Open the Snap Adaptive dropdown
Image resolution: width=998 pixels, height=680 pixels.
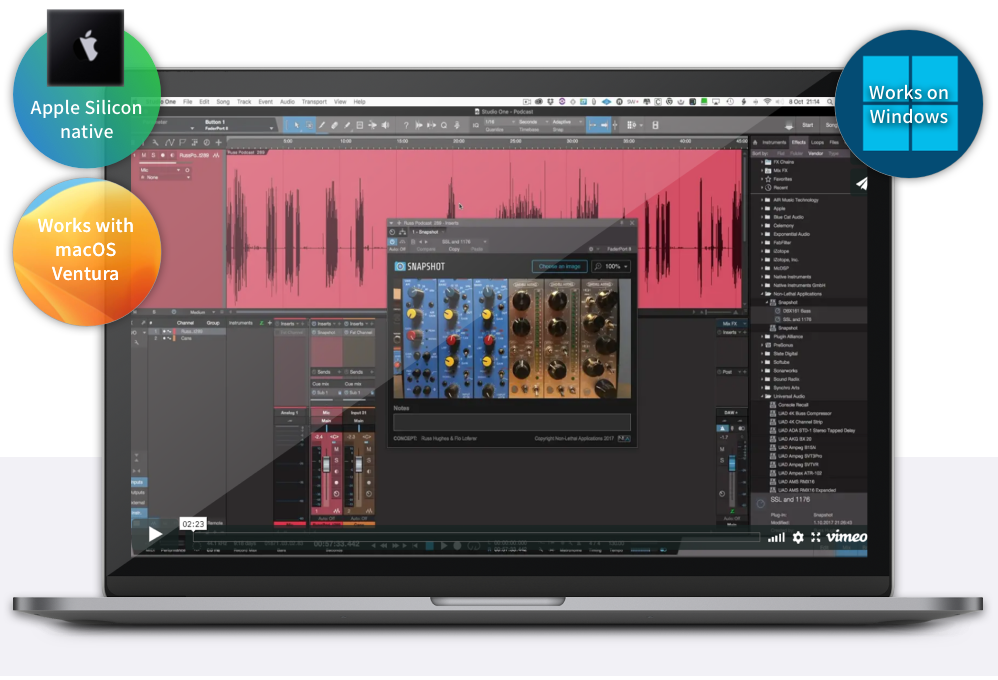[566, 122]
